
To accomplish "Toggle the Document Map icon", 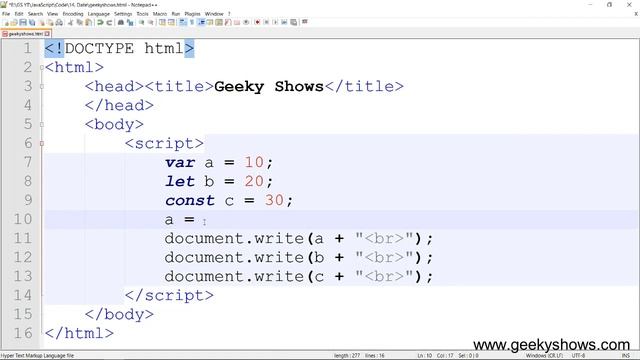I will (219, 22).
